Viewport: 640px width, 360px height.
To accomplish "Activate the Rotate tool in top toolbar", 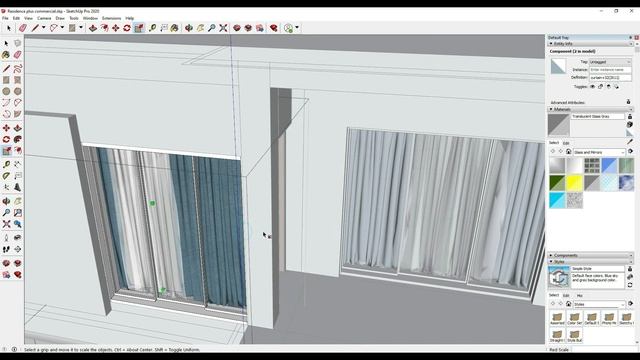I will tap(127, 28).
